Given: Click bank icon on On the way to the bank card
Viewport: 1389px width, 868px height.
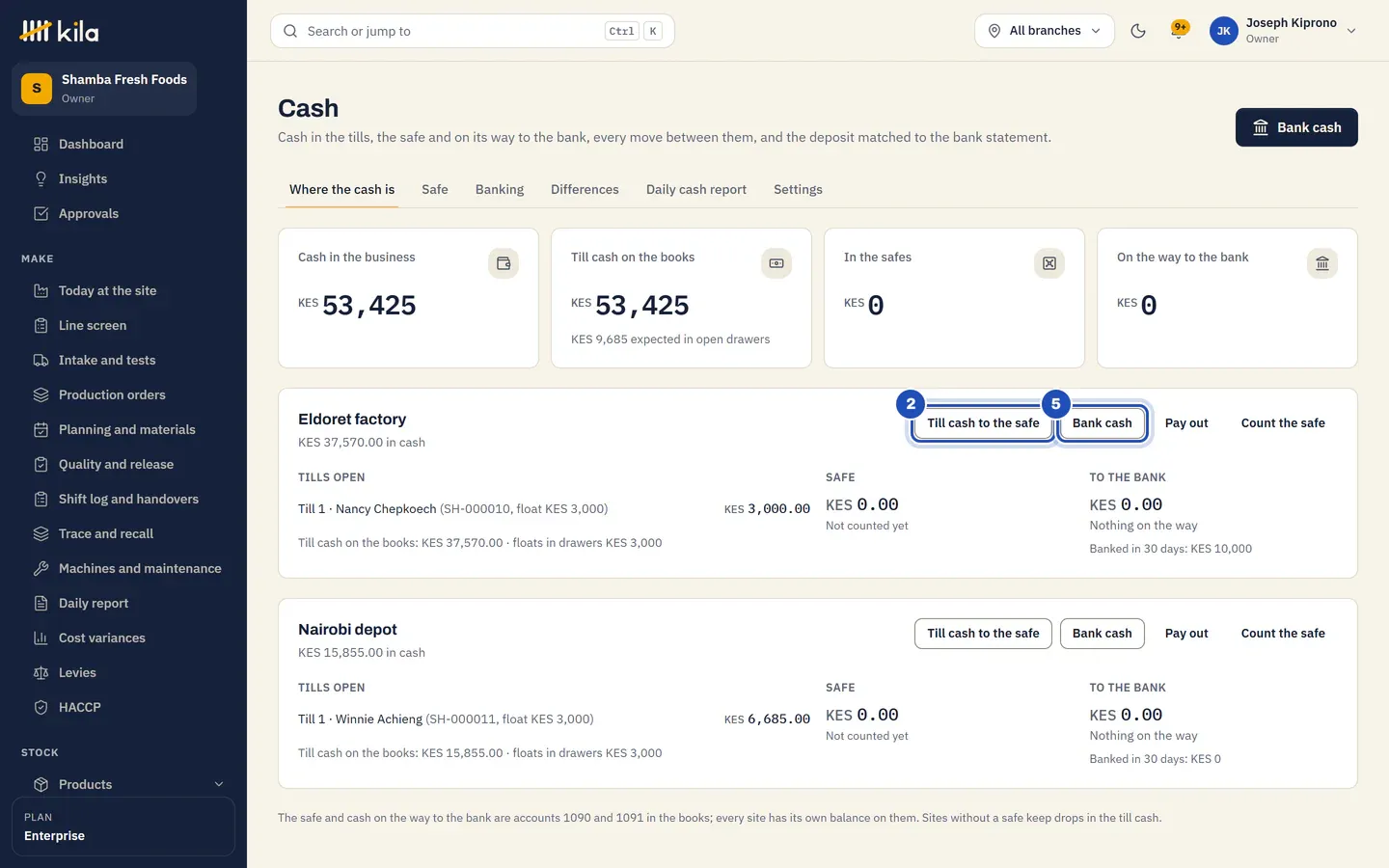Looking at the screenshot, I should click(1322, 263).
